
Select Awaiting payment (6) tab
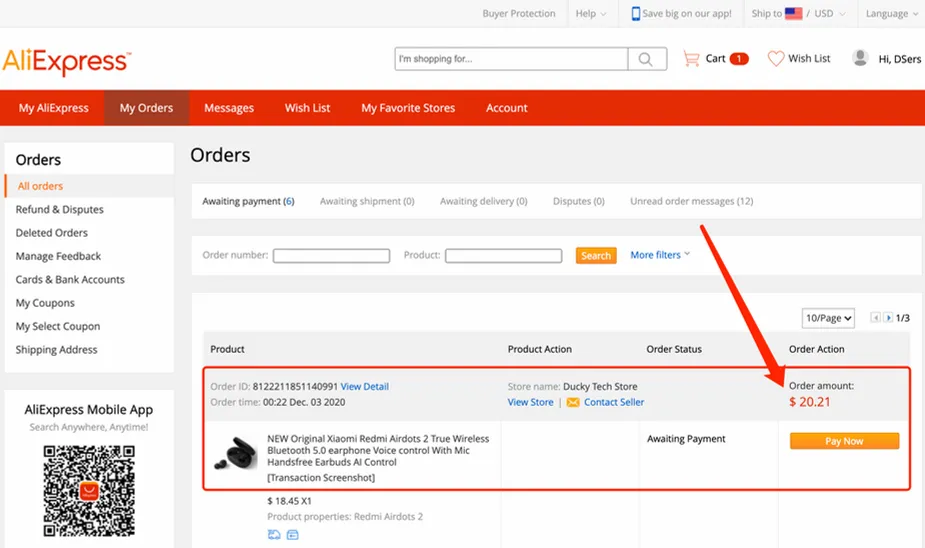(248, 201)
